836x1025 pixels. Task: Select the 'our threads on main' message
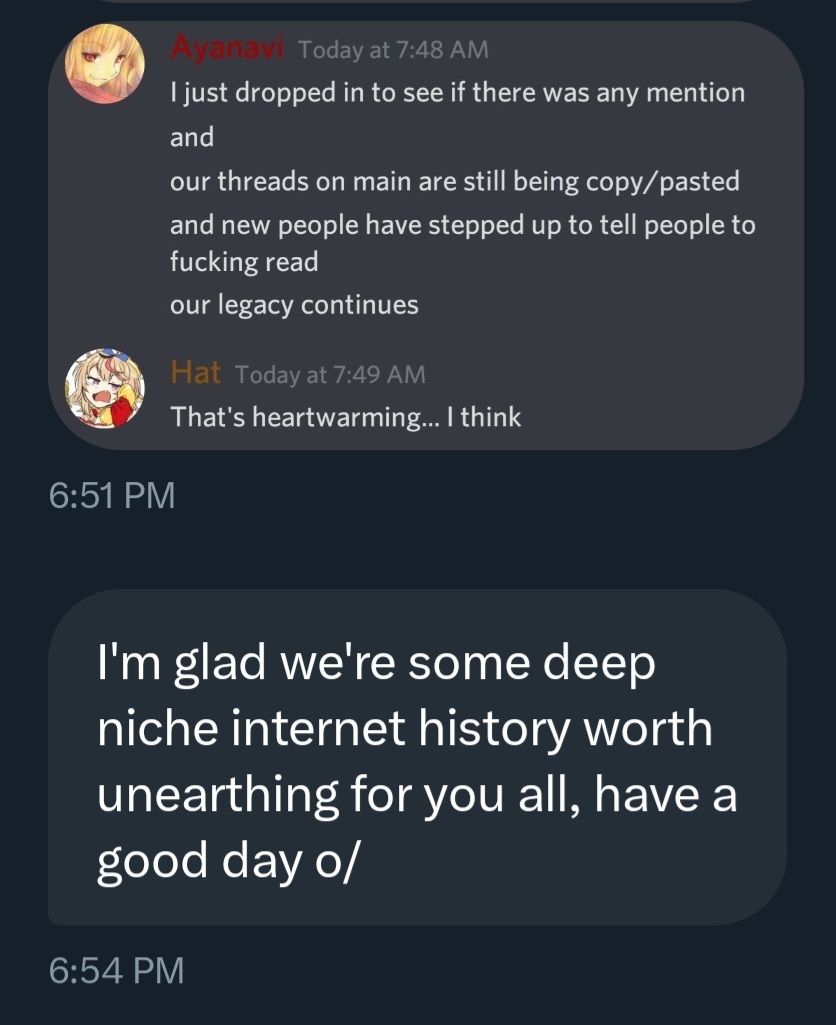coord(455,181)
